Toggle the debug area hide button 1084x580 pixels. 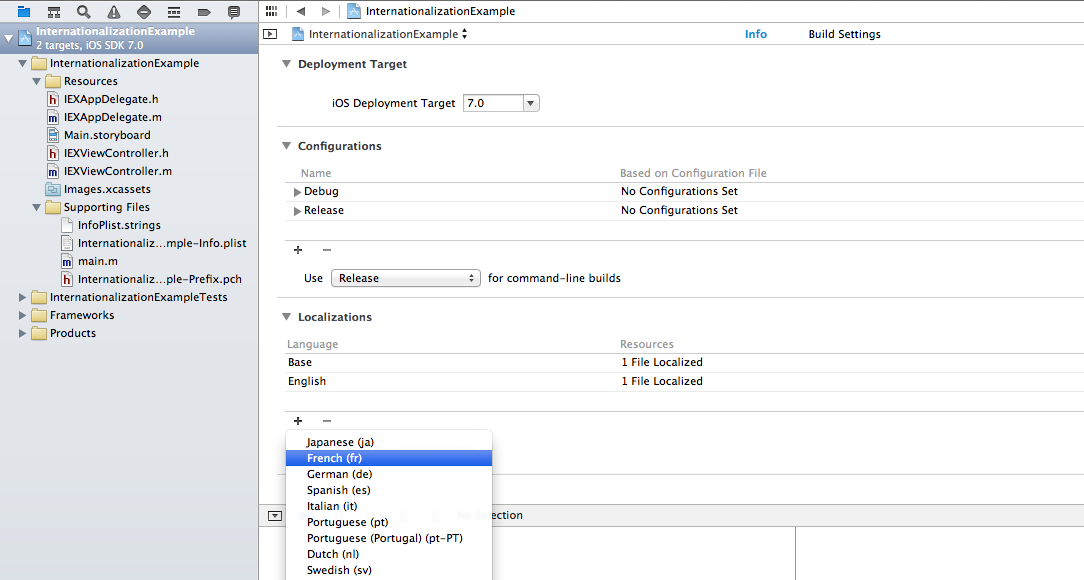click(x=275, y=516)
